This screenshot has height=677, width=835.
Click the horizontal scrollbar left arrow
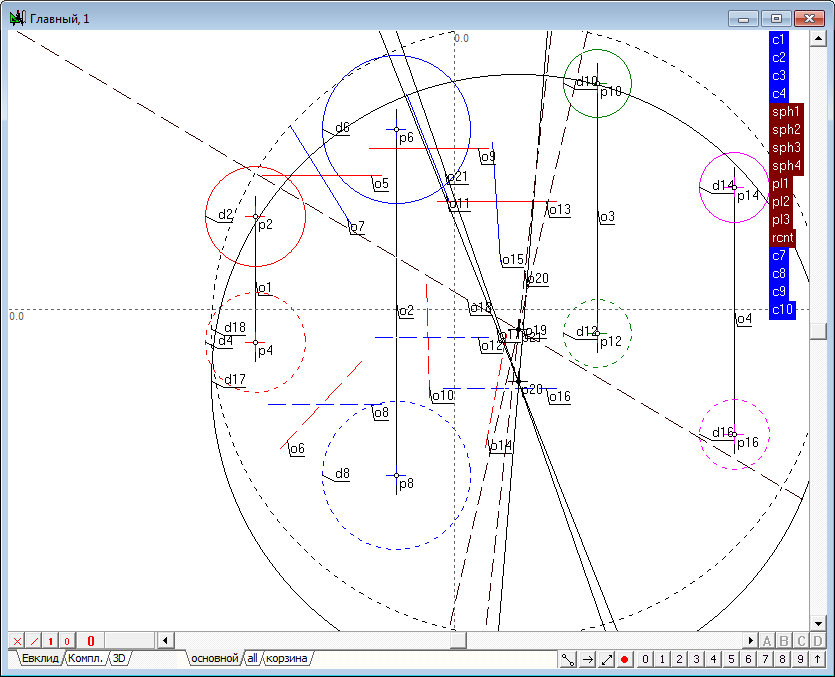point(166,640)
